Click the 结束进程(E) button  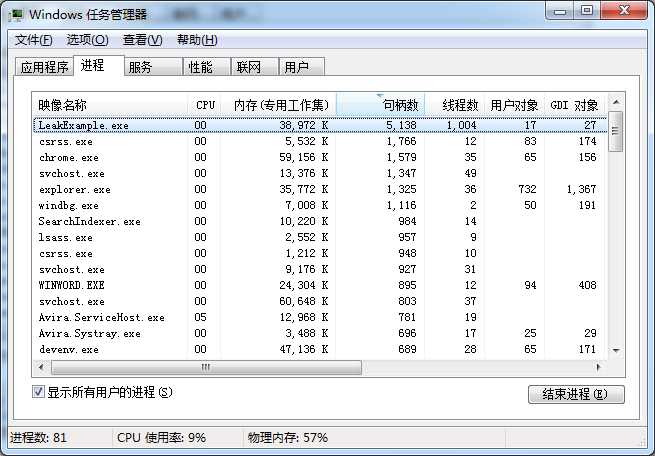tap(576, 394)
